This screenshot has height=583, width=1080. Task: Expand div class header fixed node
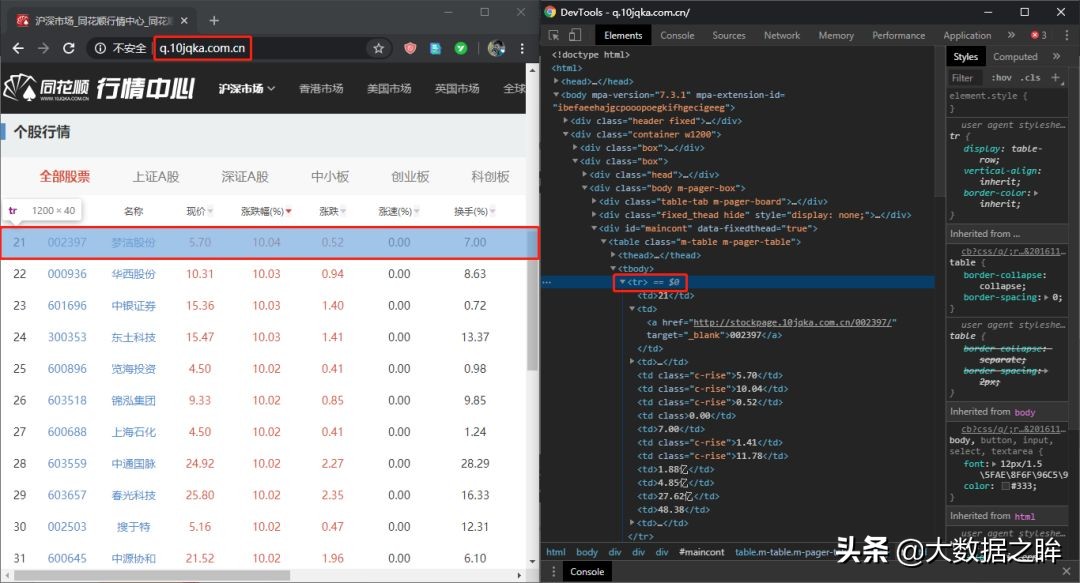pos(565,121)
